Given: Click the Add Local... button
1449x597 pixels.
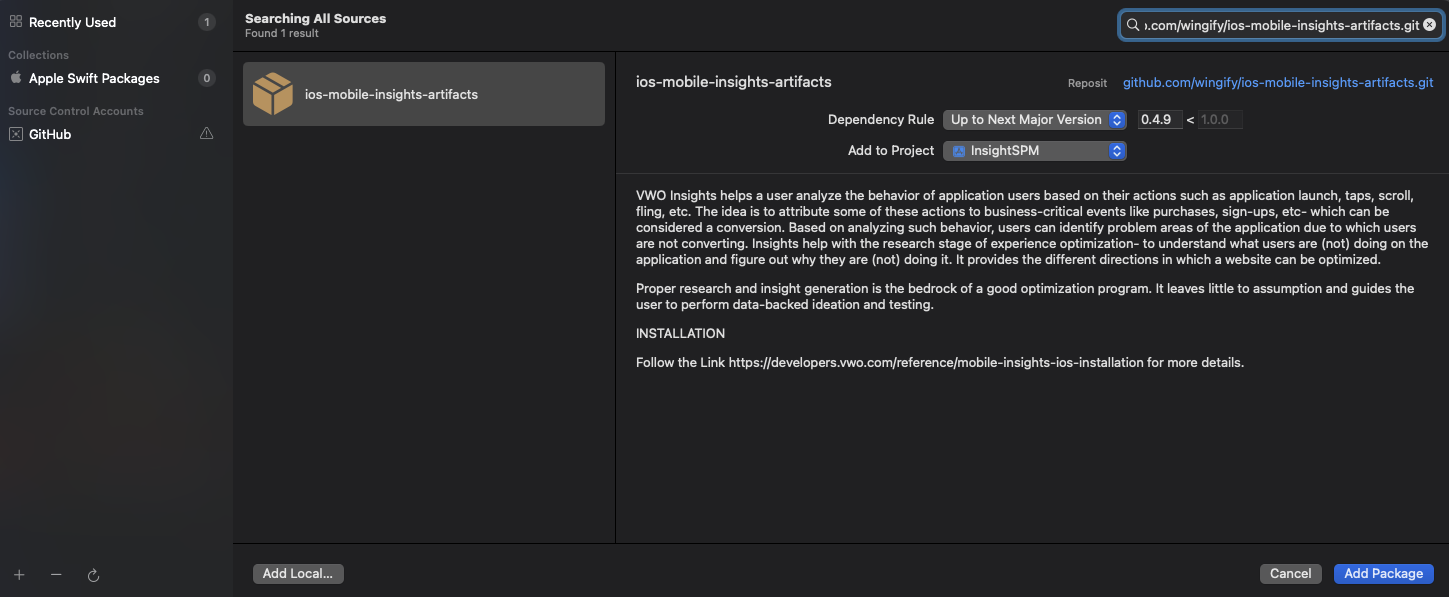Looking at the screenshot, I should tap(298, 574).
